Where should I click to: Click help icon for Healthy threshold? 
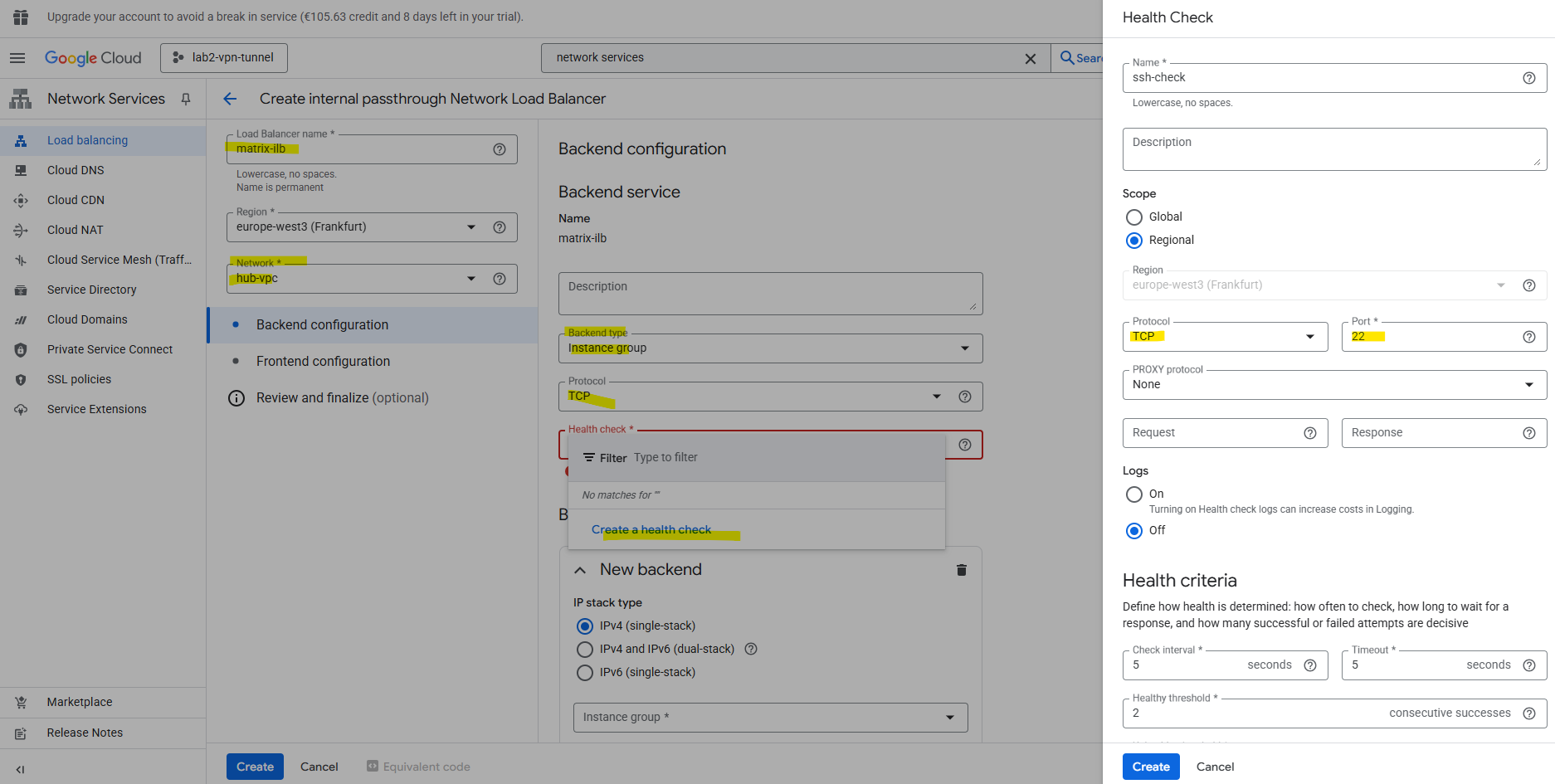click(x=1528, y=713)
